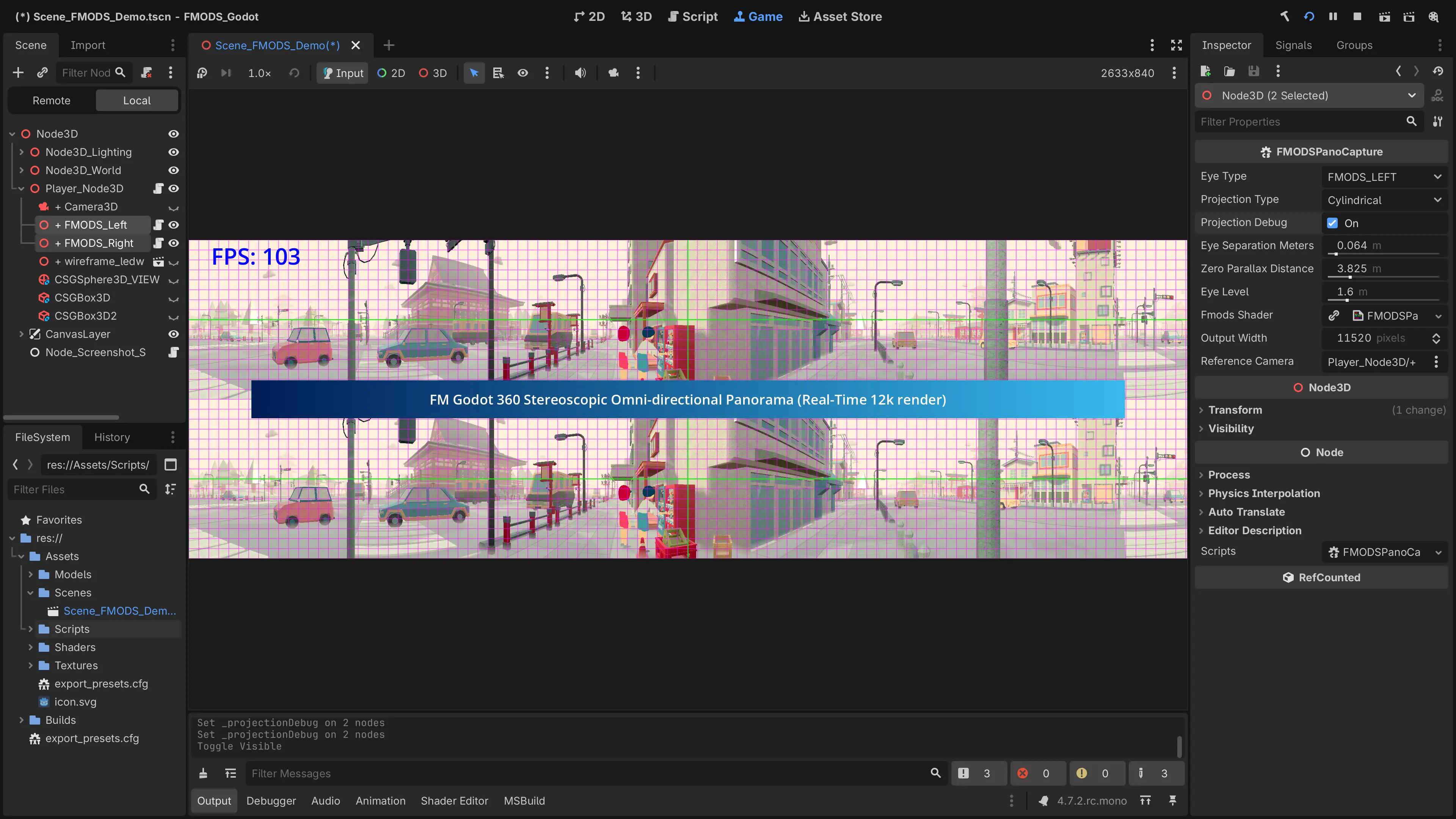Viewport: 1456px width, 819px height.
Task: Open Inspector object history icon
Action: [x=1438, y=71]
